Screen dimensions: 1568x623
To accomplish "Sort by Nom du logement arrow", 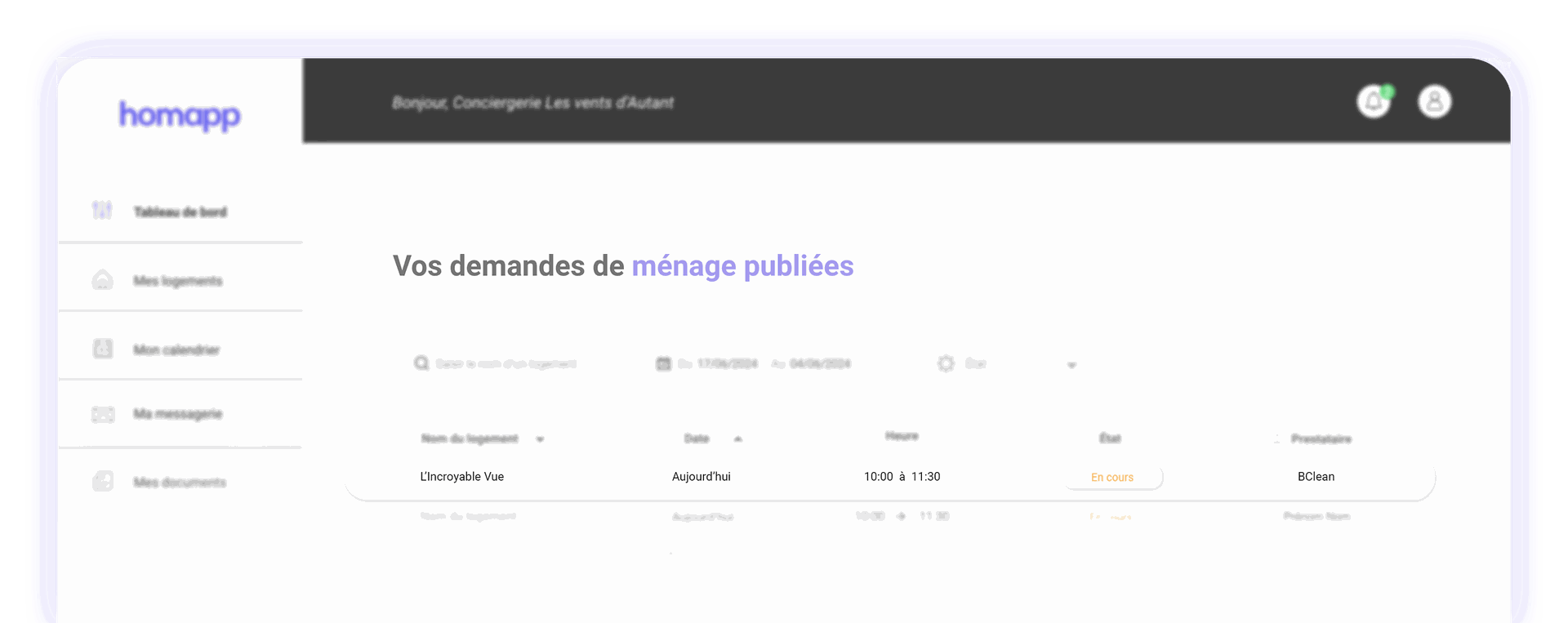I will (x=540, y=439).
